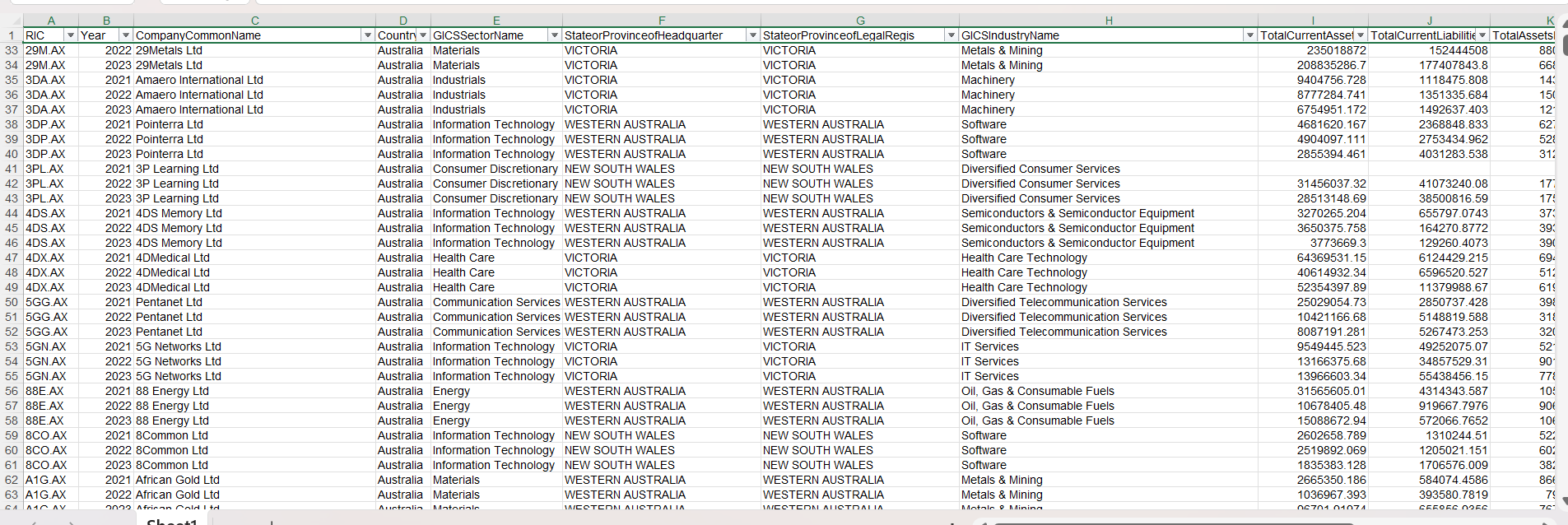The width and height of the screenshot is (1568, 525).
Task: Switch to the Sheet1 tab
Action: pyautogui.click(x=172, y=521)
